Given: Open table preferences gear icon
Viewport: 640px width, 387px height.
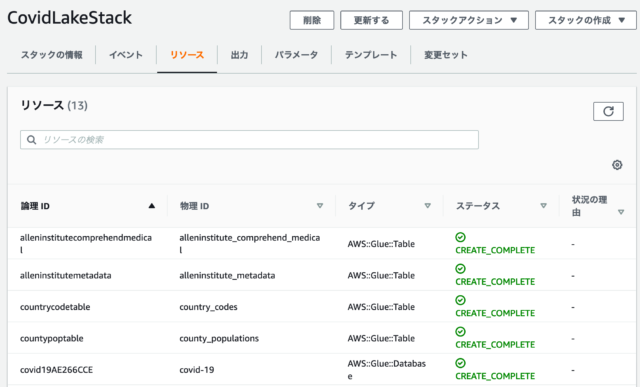Looking at the screenshot, I should 617,165.
